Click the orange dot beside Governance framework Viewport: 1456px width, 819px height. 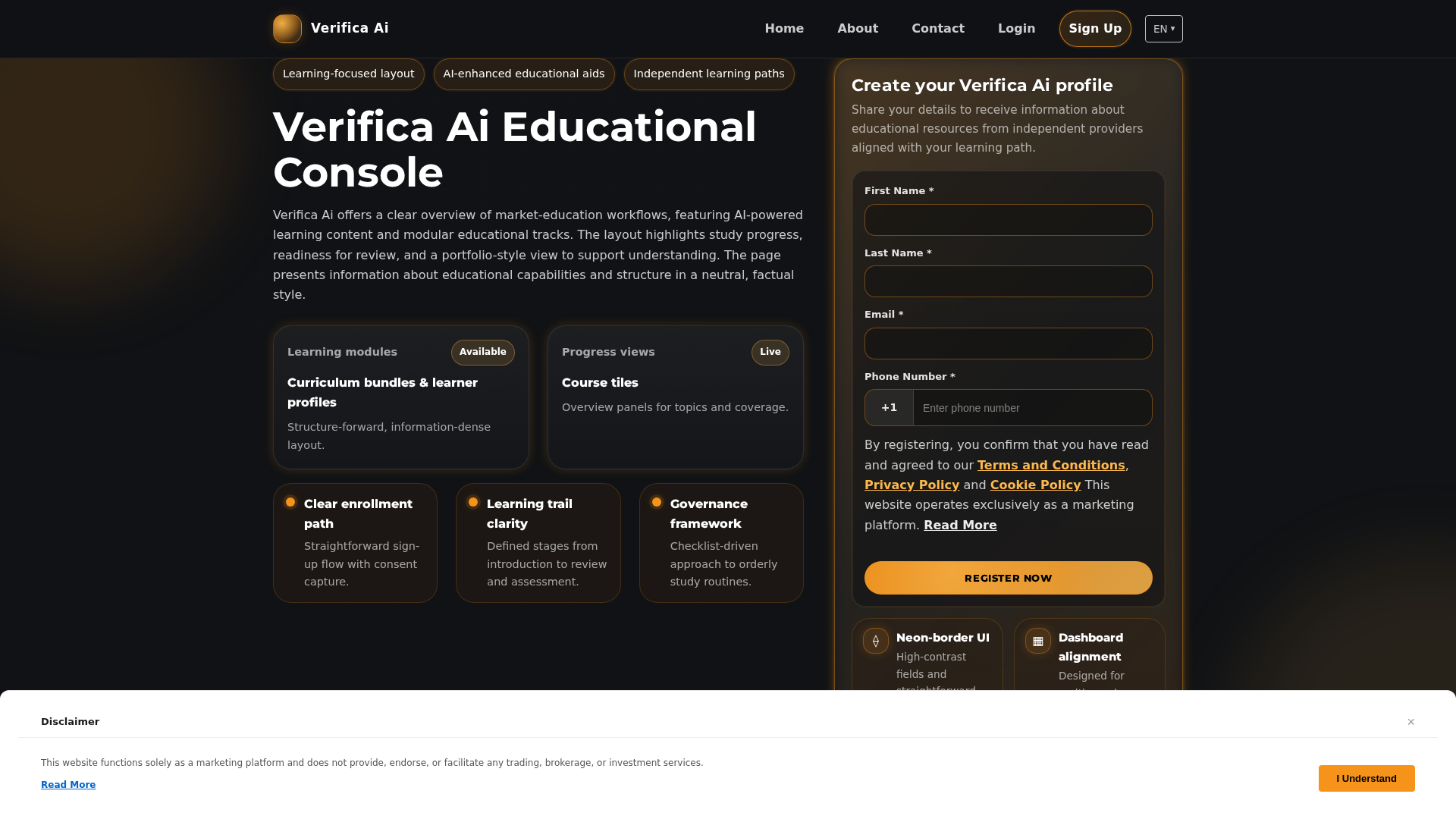657,502
